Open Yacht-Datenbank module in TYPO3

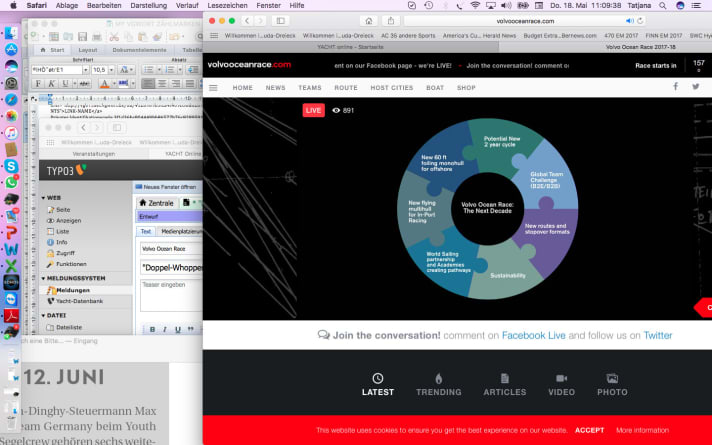pyautogui.click(x=75, y=301)
